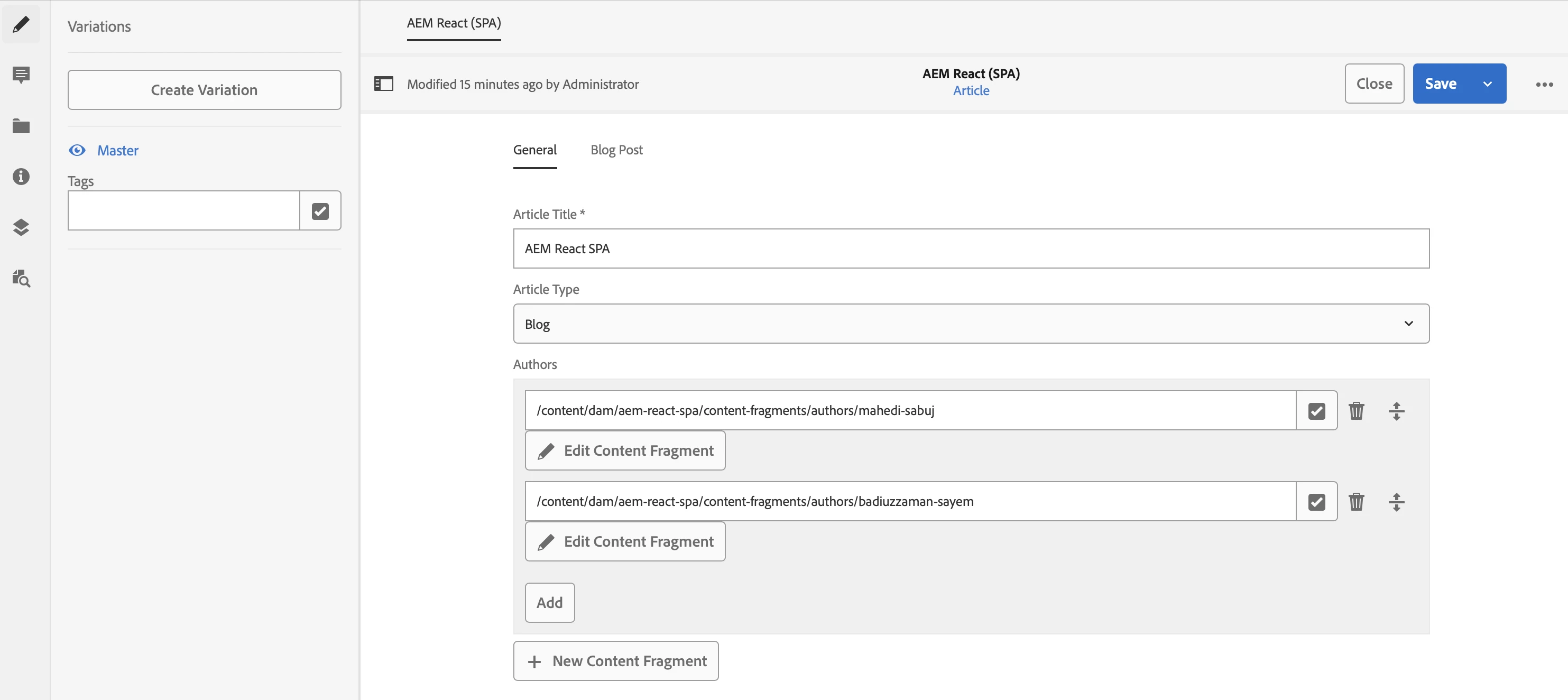Open the Preview search icon in sidebar

click(21, 278)
